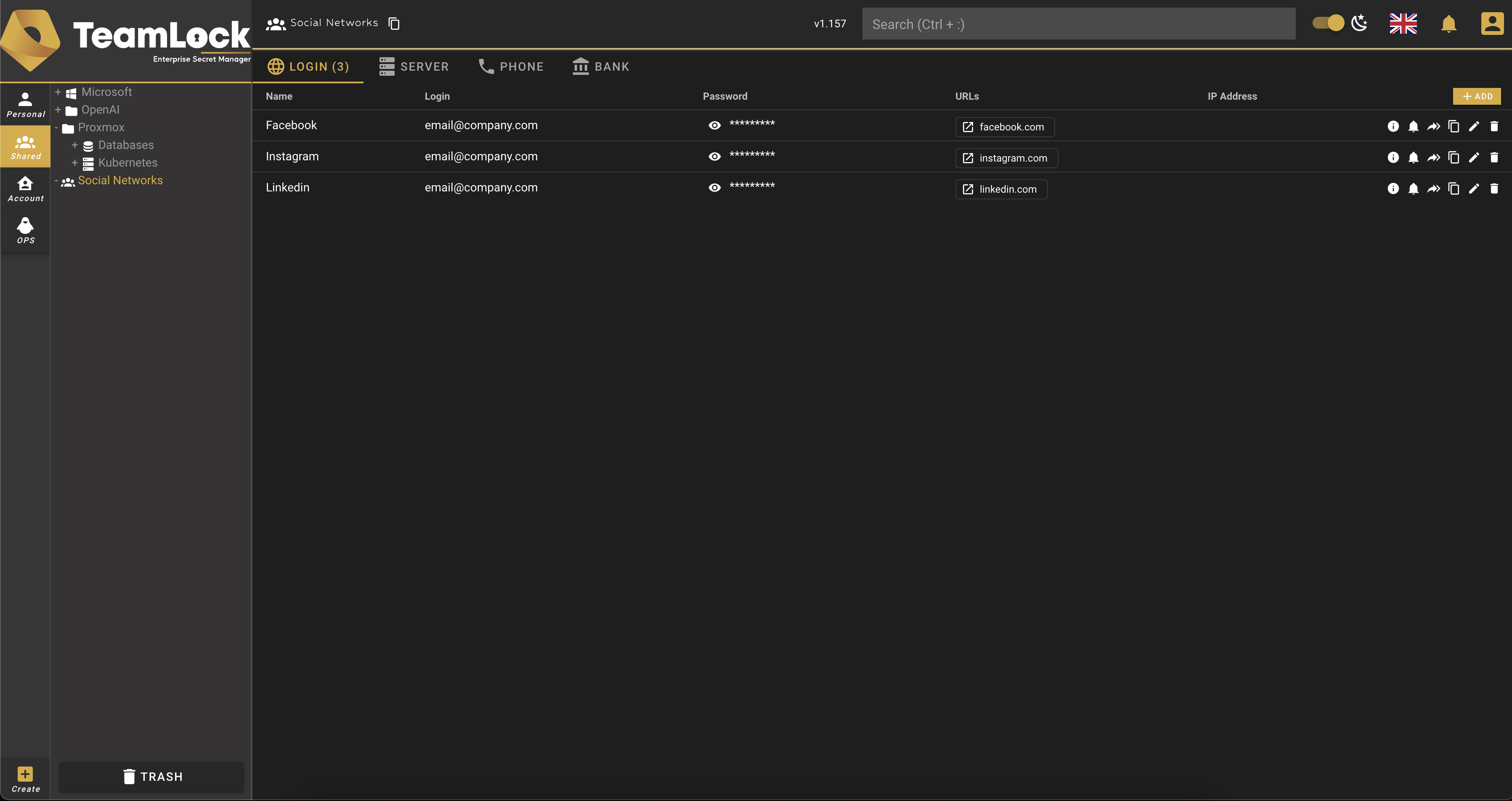Viewport: 1512px width, 801px height.
Task: Select the Shared workspaces icon
Action: point(25,146)
